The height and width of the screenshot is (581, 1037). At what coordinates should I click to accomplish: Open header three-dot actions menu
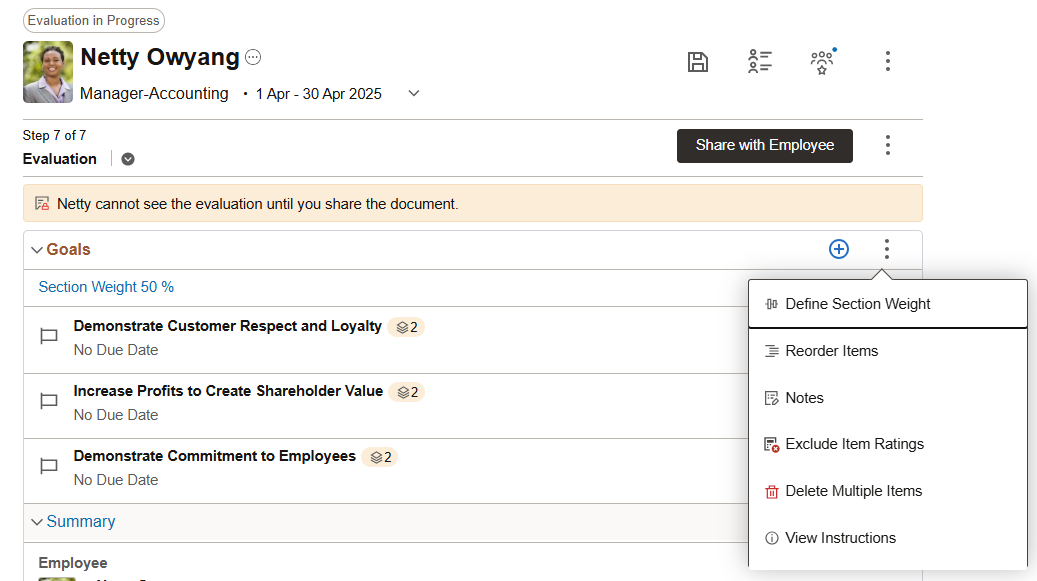[x=888, y=61]
